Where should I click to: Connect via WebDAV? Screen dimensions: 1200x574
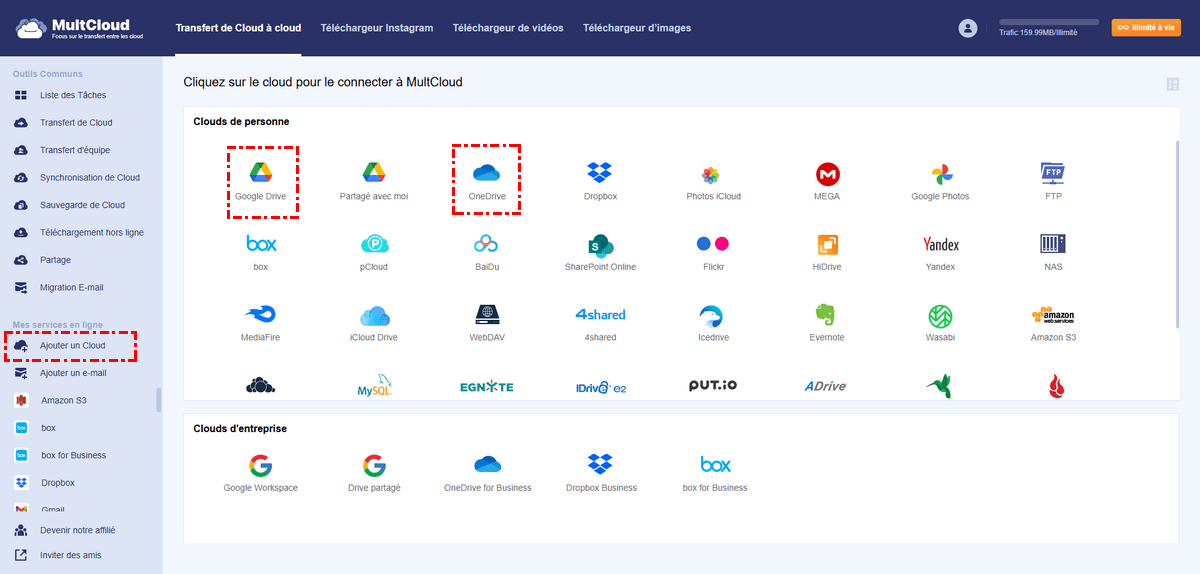coord(487,322)
